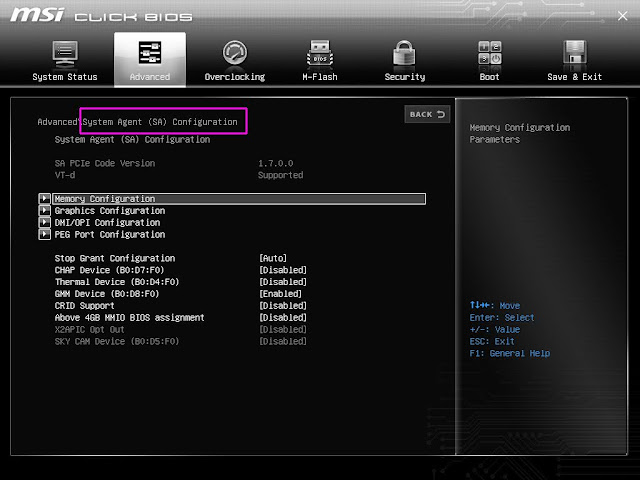Screen dimensions: 640x480
Task: Open the Memory Configuration submenu entry
Action: click(x=239, y=199)
